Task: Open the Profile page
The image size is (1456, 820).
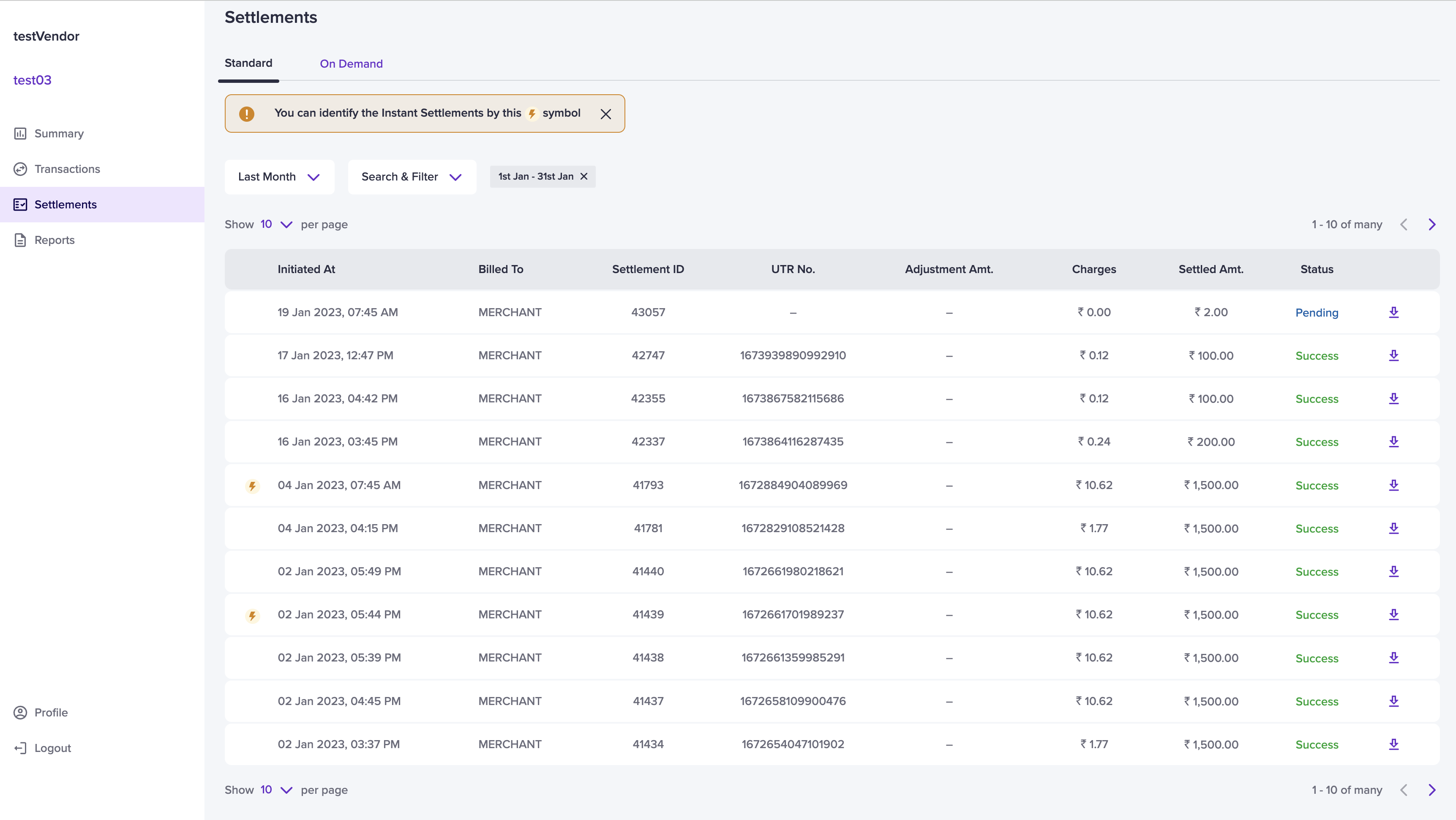Action: [50, 713]
